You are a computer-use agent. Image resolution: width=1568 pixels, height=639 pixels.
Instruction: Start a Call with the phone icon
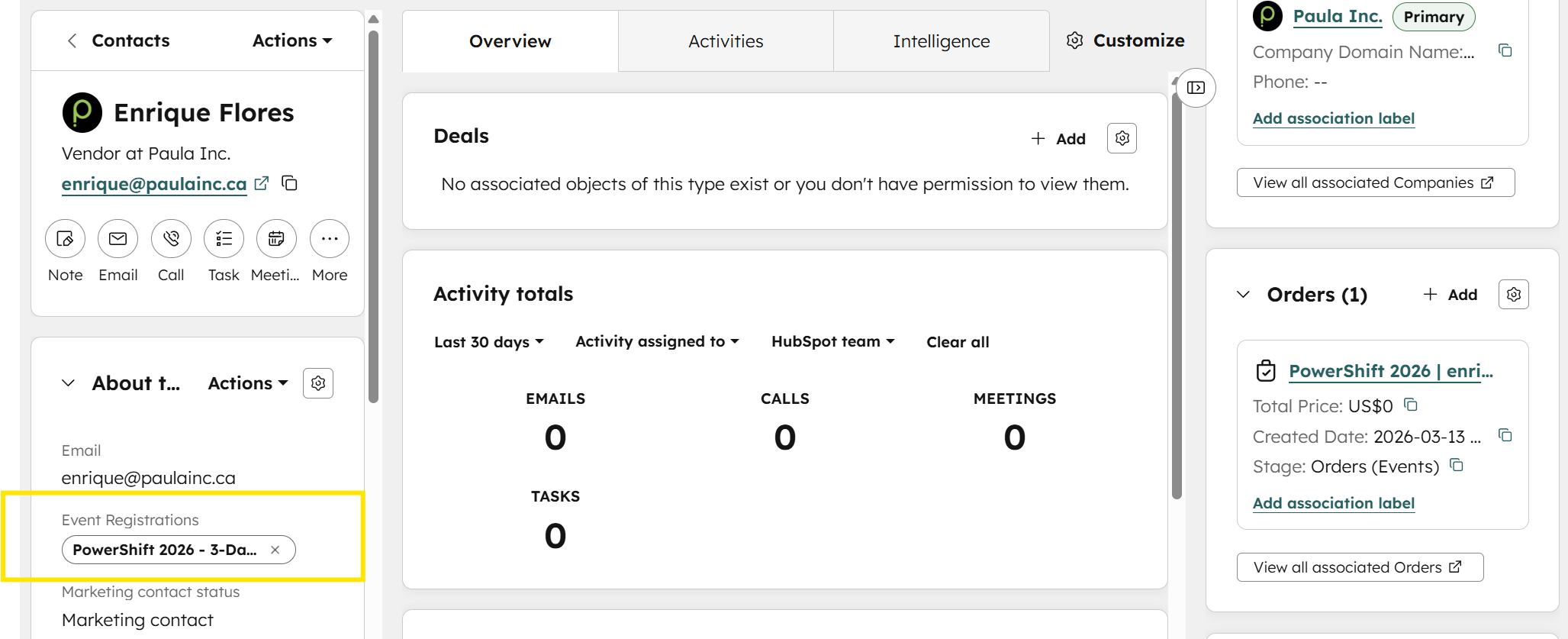click(171, 239)
